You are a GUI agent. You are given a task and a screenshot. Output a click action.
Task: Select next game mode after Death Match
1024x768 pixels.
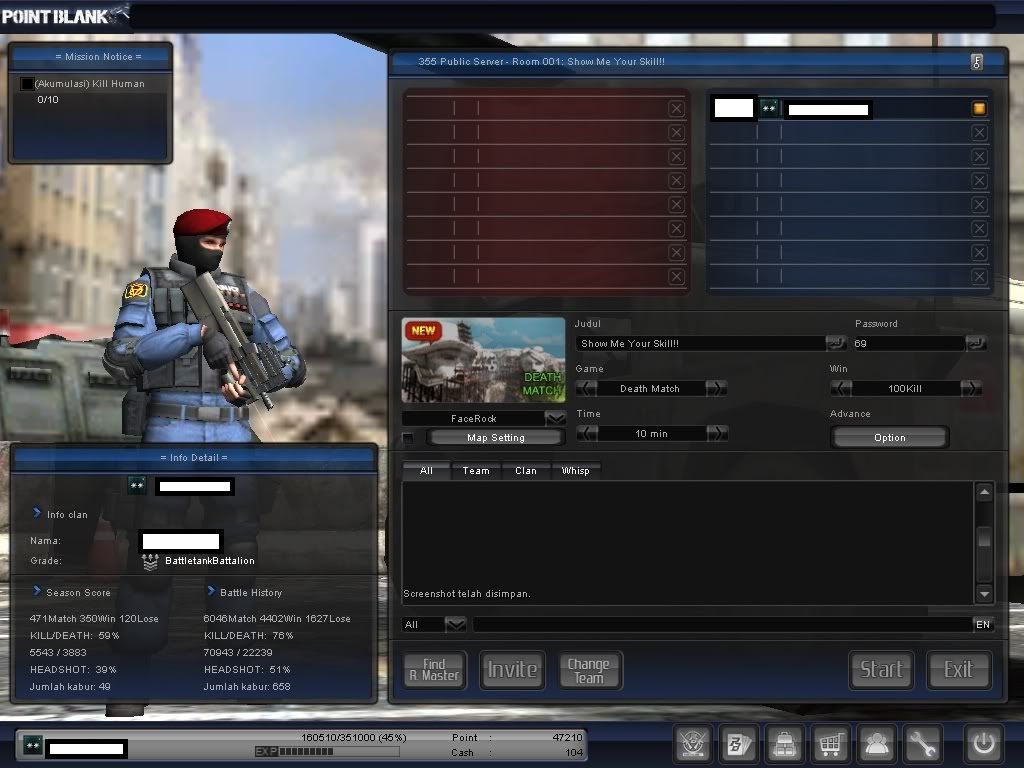(716, 389)
